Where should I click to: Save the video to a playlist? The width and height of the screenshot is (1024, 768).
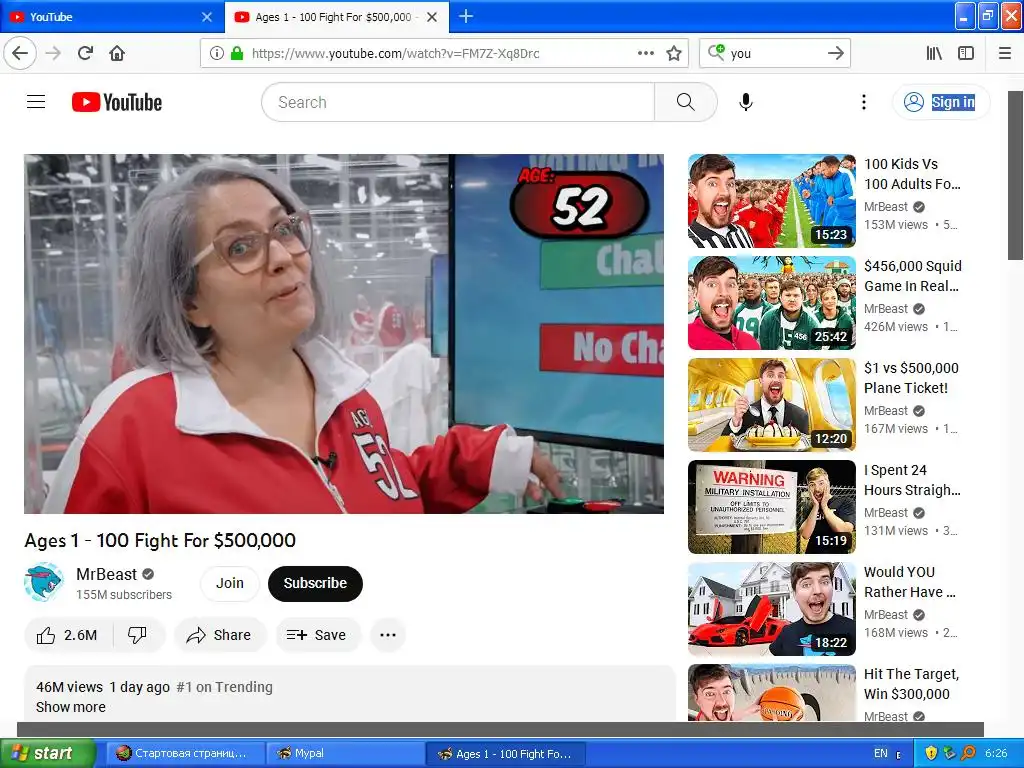point(317,635)
